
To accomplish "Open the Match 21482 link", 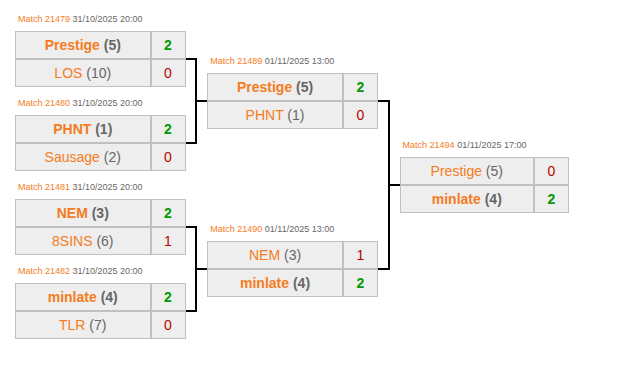I will 44,271.
